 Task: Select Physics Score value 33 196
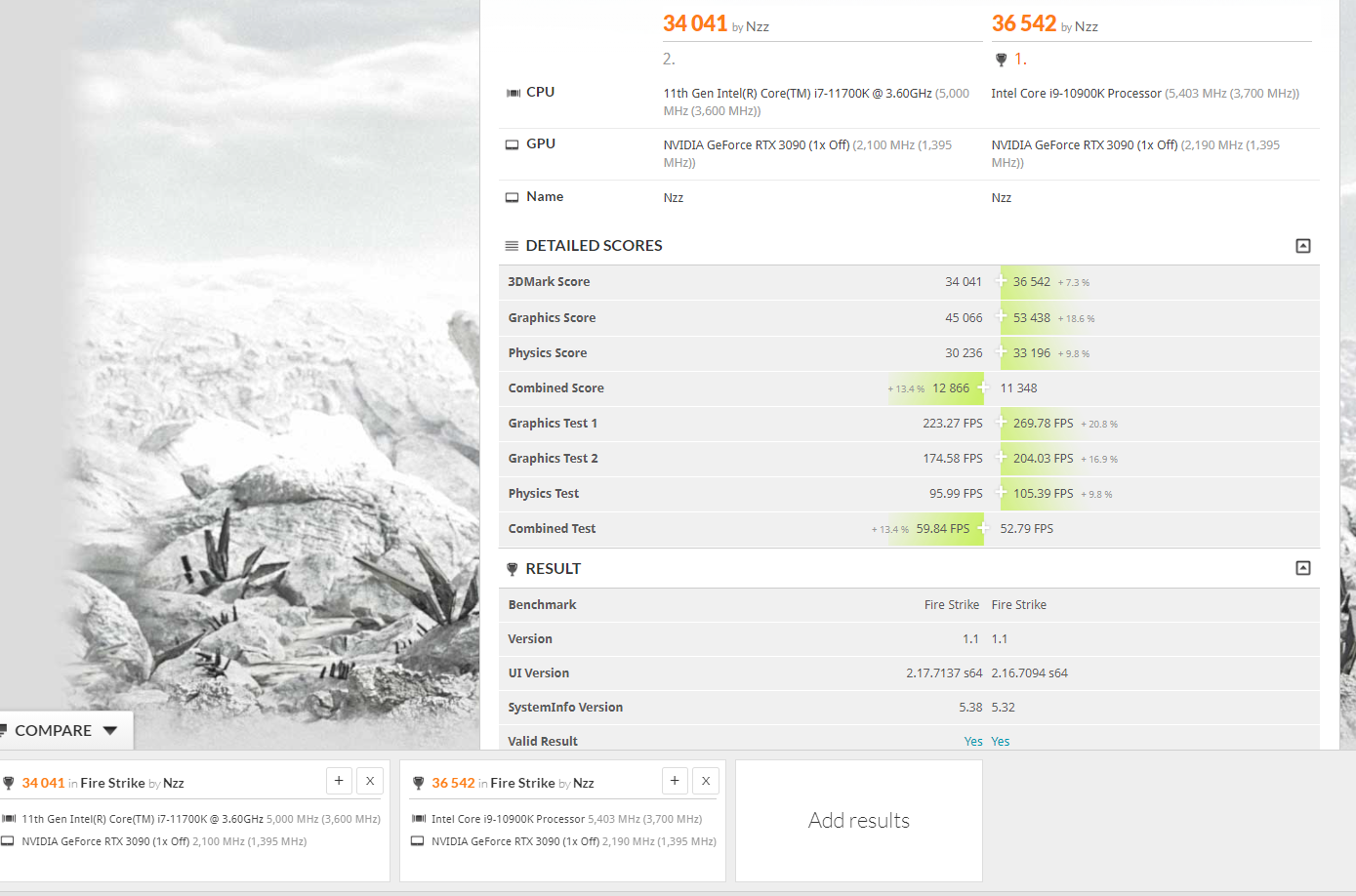tap(1032, 353)
